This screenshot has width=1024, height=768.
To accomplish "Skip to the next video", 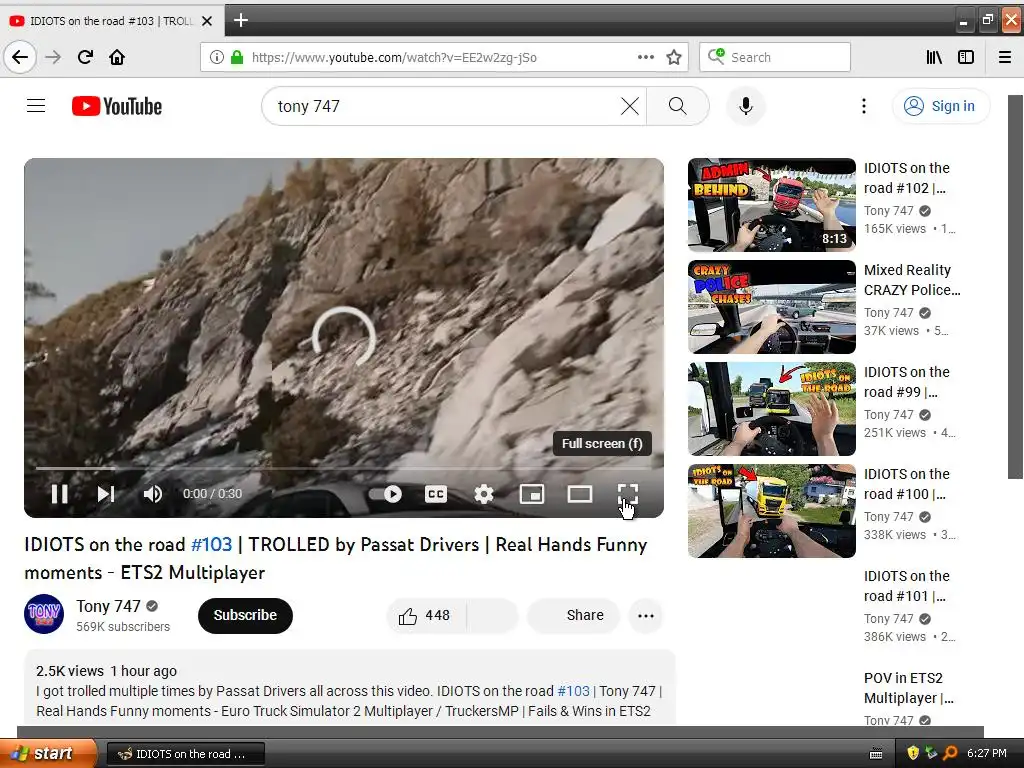I will (106, 494).
